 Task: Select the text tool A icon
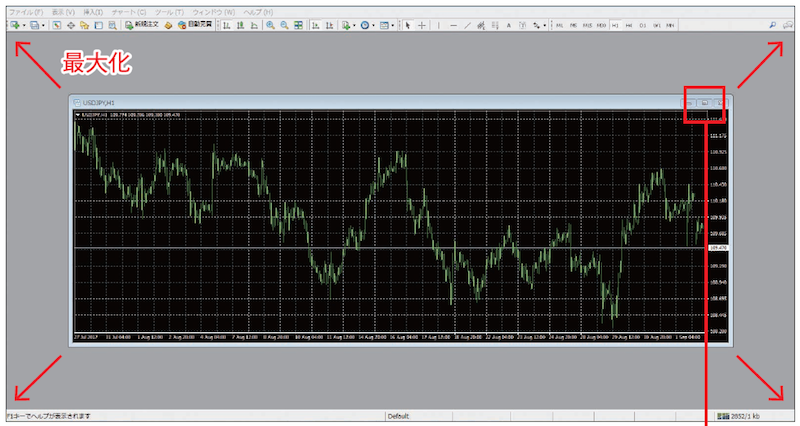point(509,25)
